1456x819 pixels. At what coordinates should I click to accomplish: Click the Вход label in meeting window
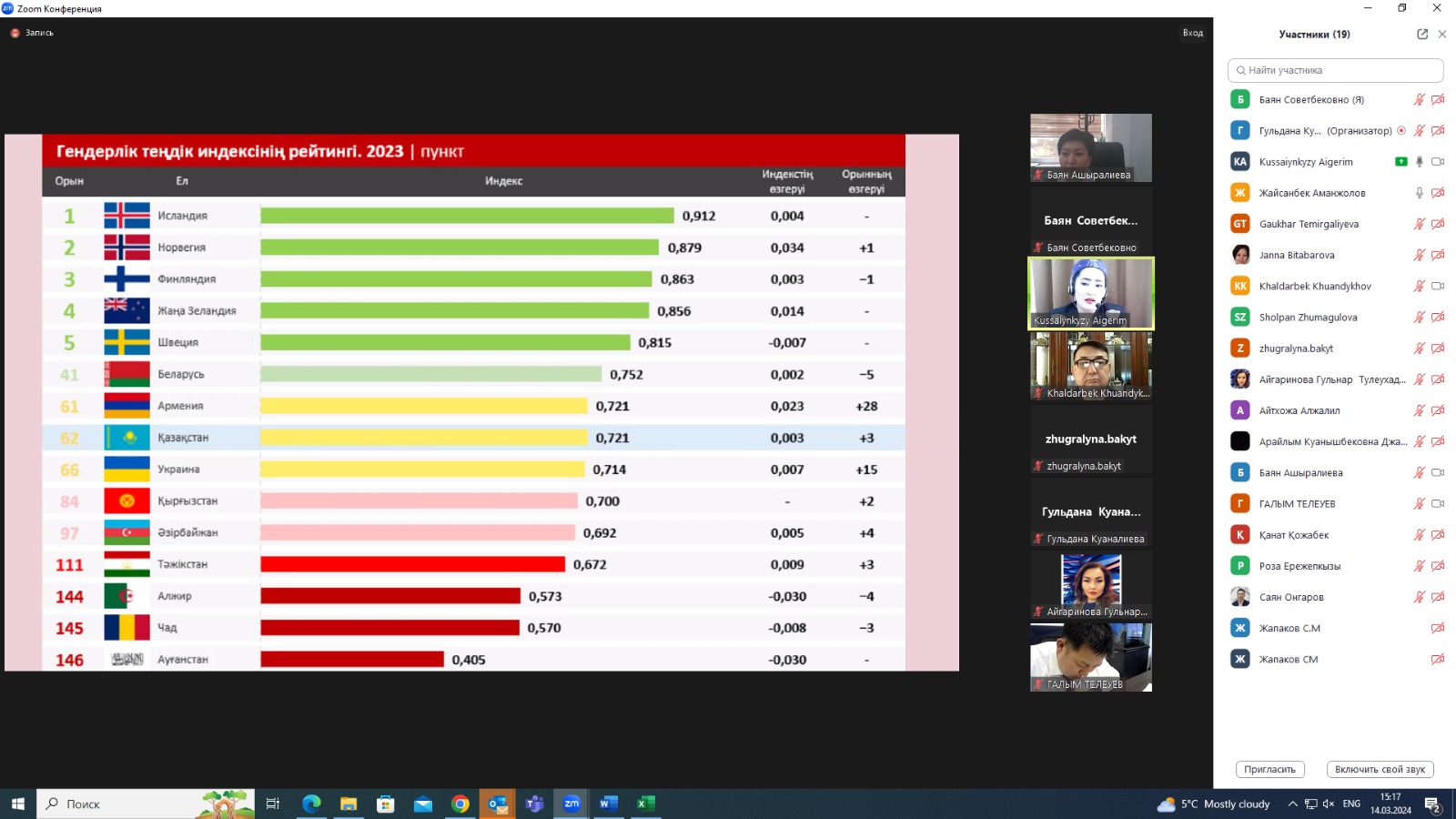point(1193,33)
